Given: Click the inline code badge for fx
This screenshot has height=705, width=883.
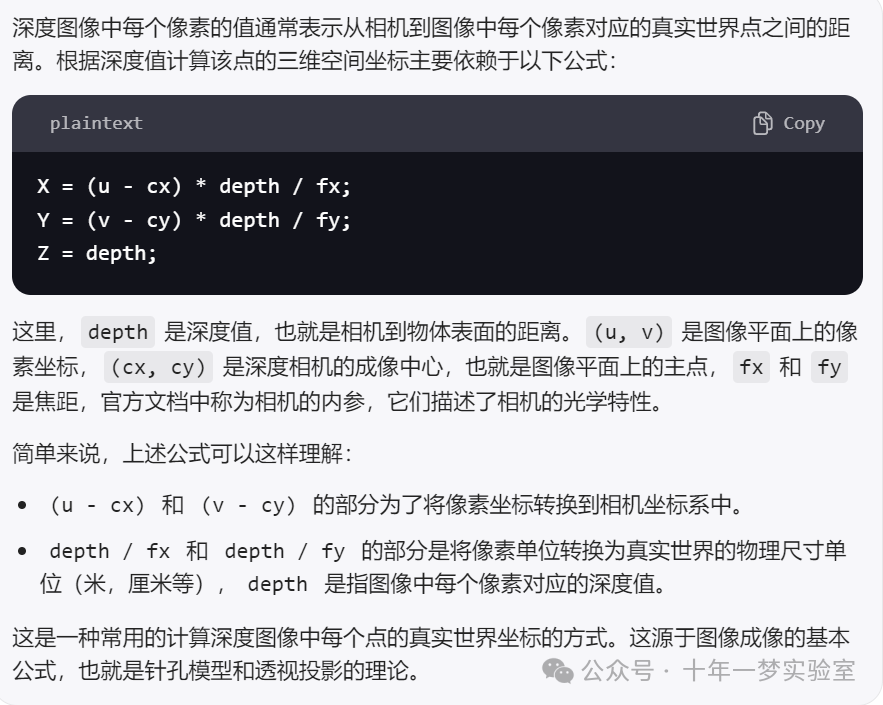Looking at the screenshot, I should coord(750,368).
